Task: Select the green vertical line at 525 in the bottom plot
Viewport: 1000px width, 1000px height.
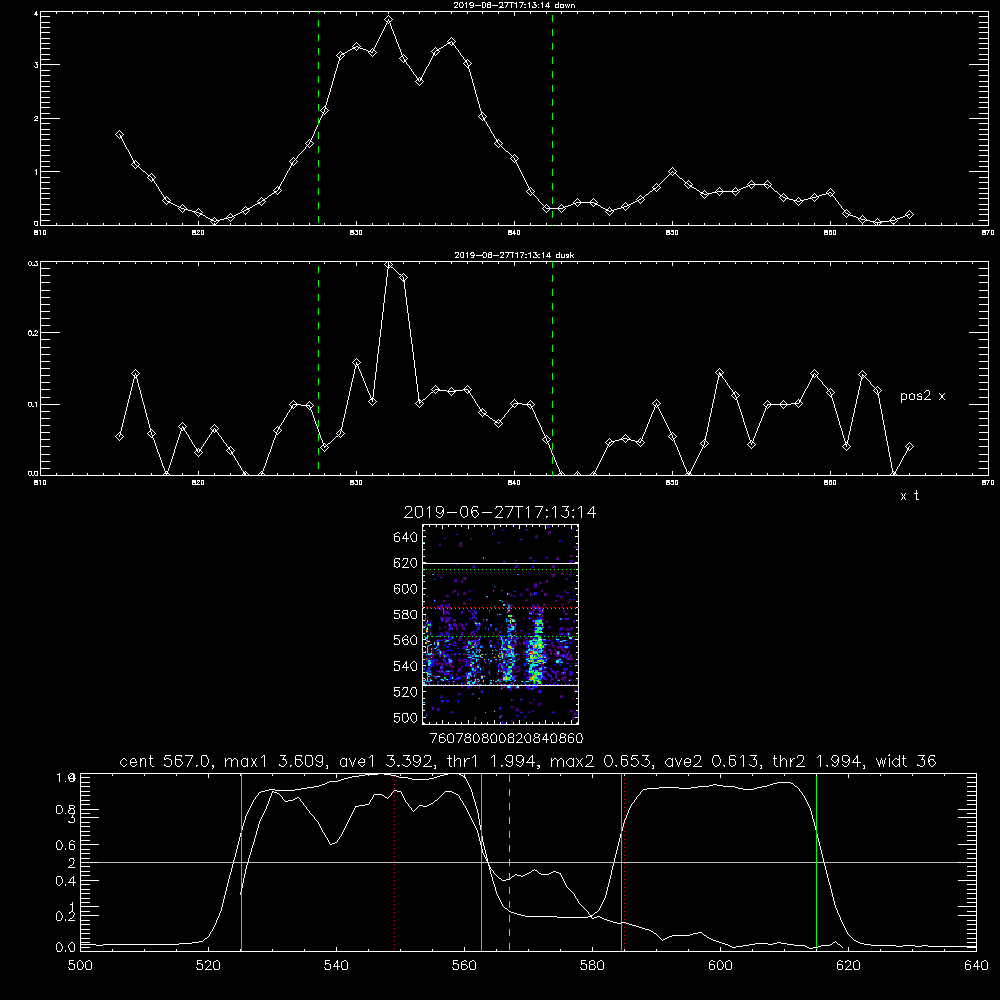Action: pos(241,862)
